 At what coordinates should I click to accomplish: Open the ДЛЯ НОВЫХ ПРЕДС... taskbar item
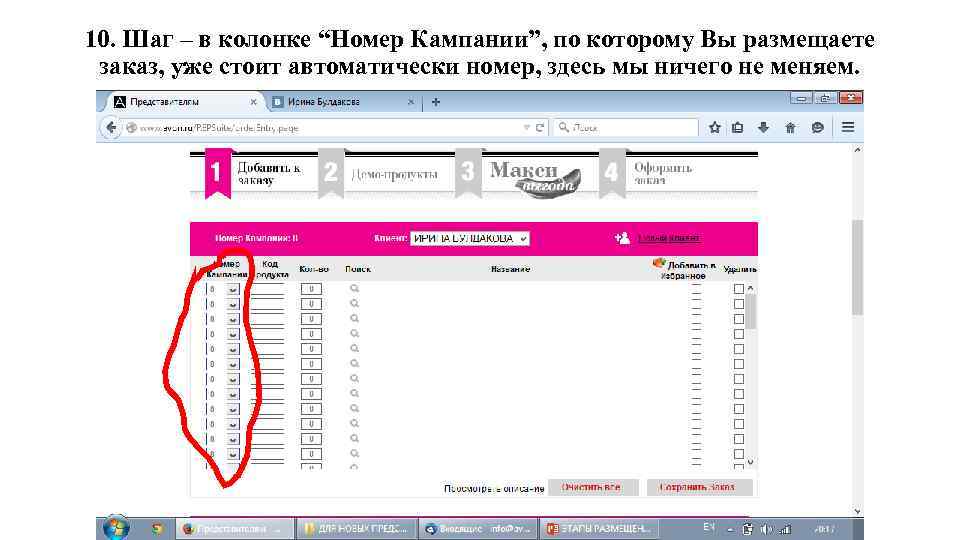356,528
